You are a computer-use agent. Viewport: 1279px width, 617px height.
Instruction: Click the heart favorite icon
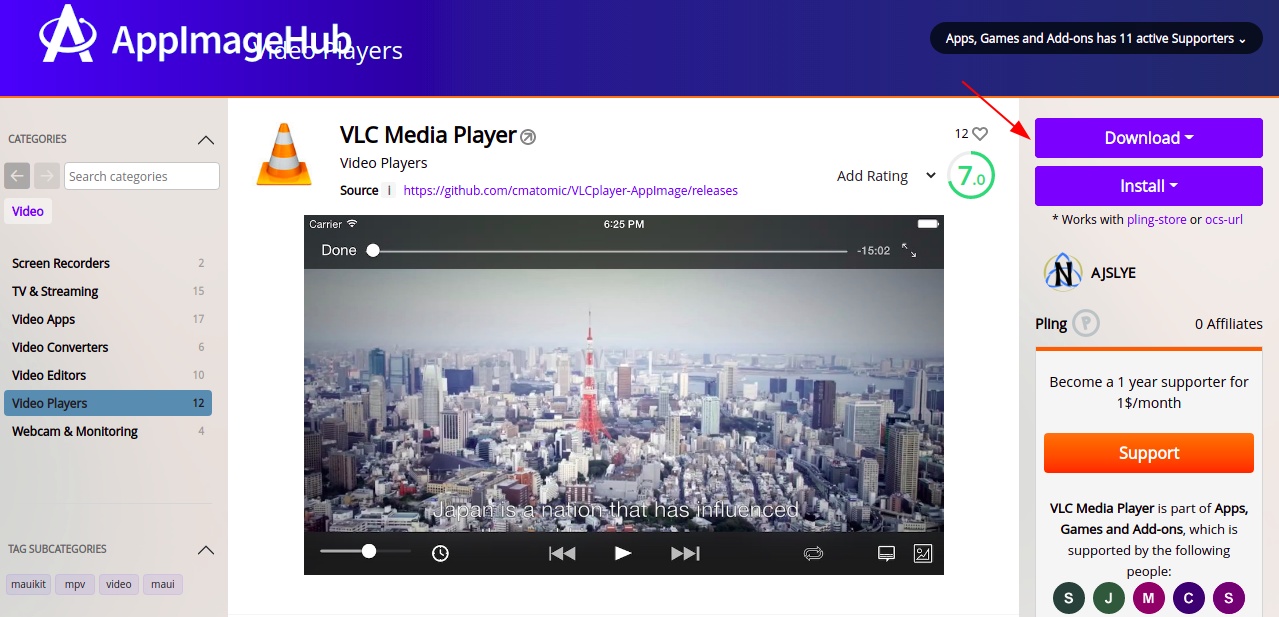click(x=980, y=133)
